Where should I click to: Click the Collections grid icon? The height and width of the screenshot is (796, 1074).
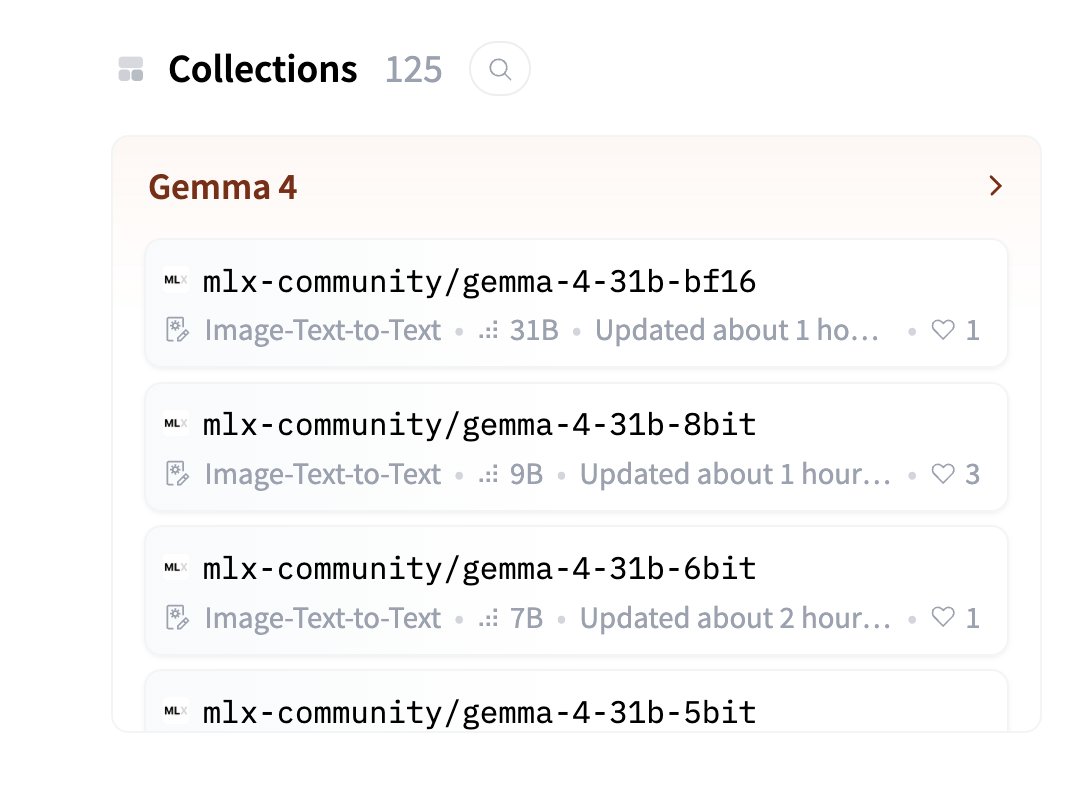tap(131, 69)
